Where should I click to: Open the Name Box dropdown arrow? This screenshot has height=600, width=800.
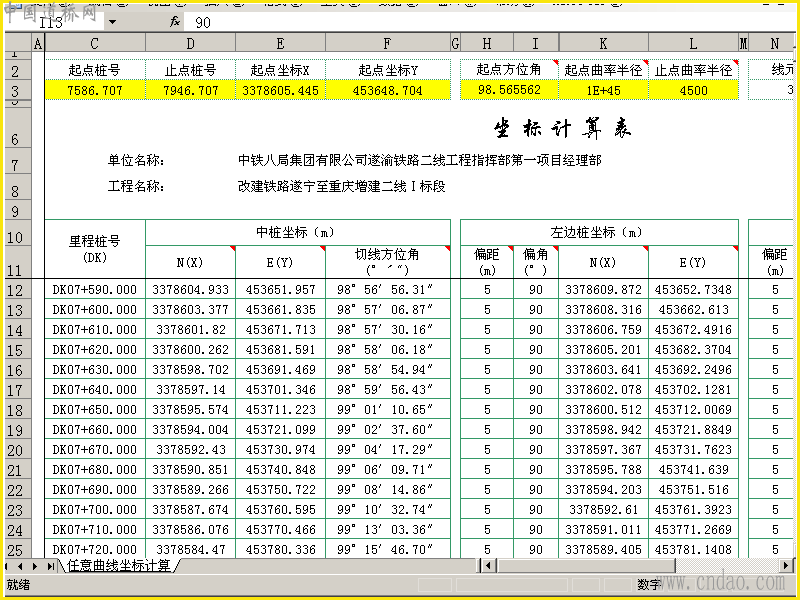[x=112, y=22]
